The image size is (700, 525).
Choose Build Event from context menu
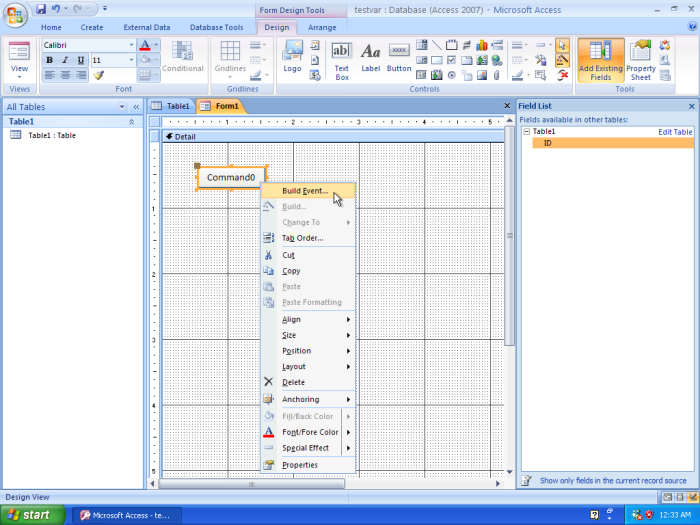tap(308, 191)
